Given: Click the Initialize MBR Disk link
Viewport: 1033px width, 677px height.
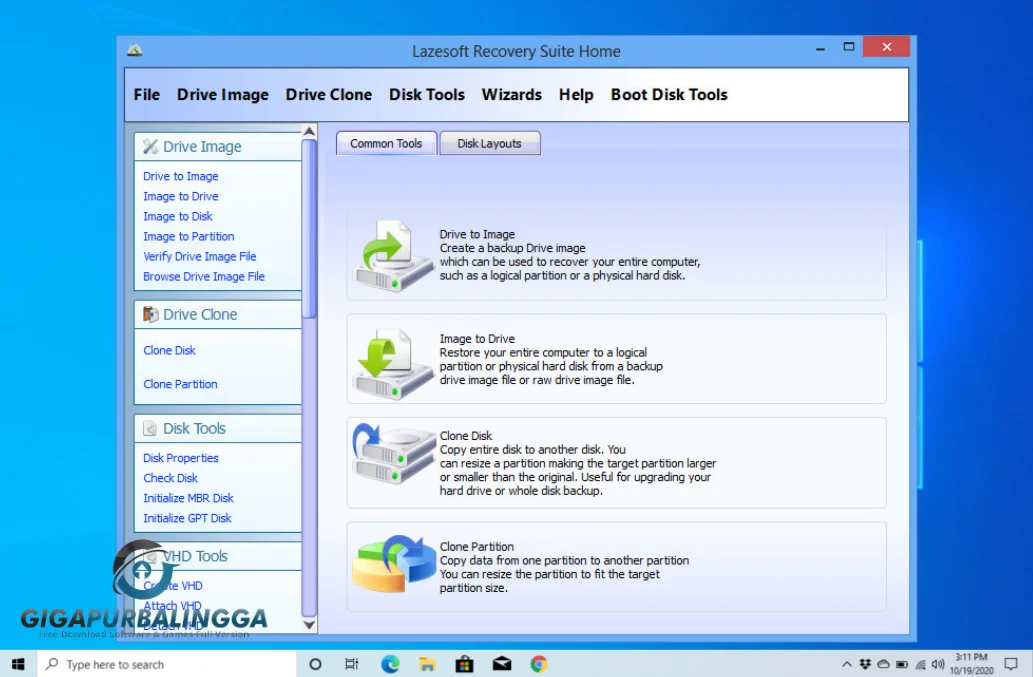Looking at the screenshot, I should tap(188, 498).
